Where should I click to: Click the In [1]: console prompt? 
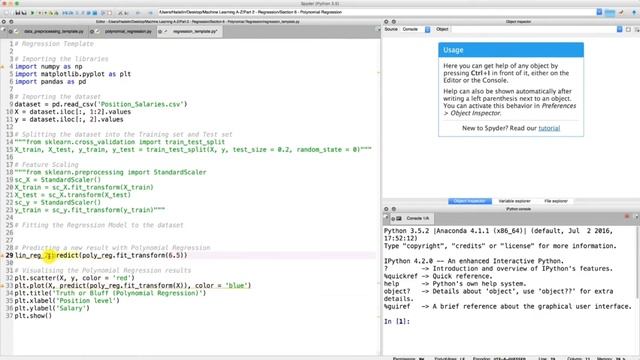[397, 322]
